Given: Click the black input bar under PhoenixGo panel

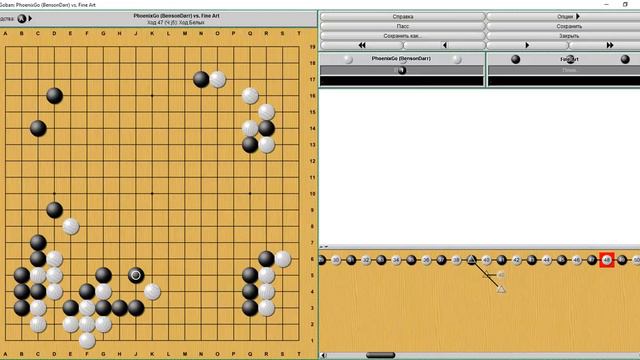Looking at the screenshot, I should pos(402,81).
